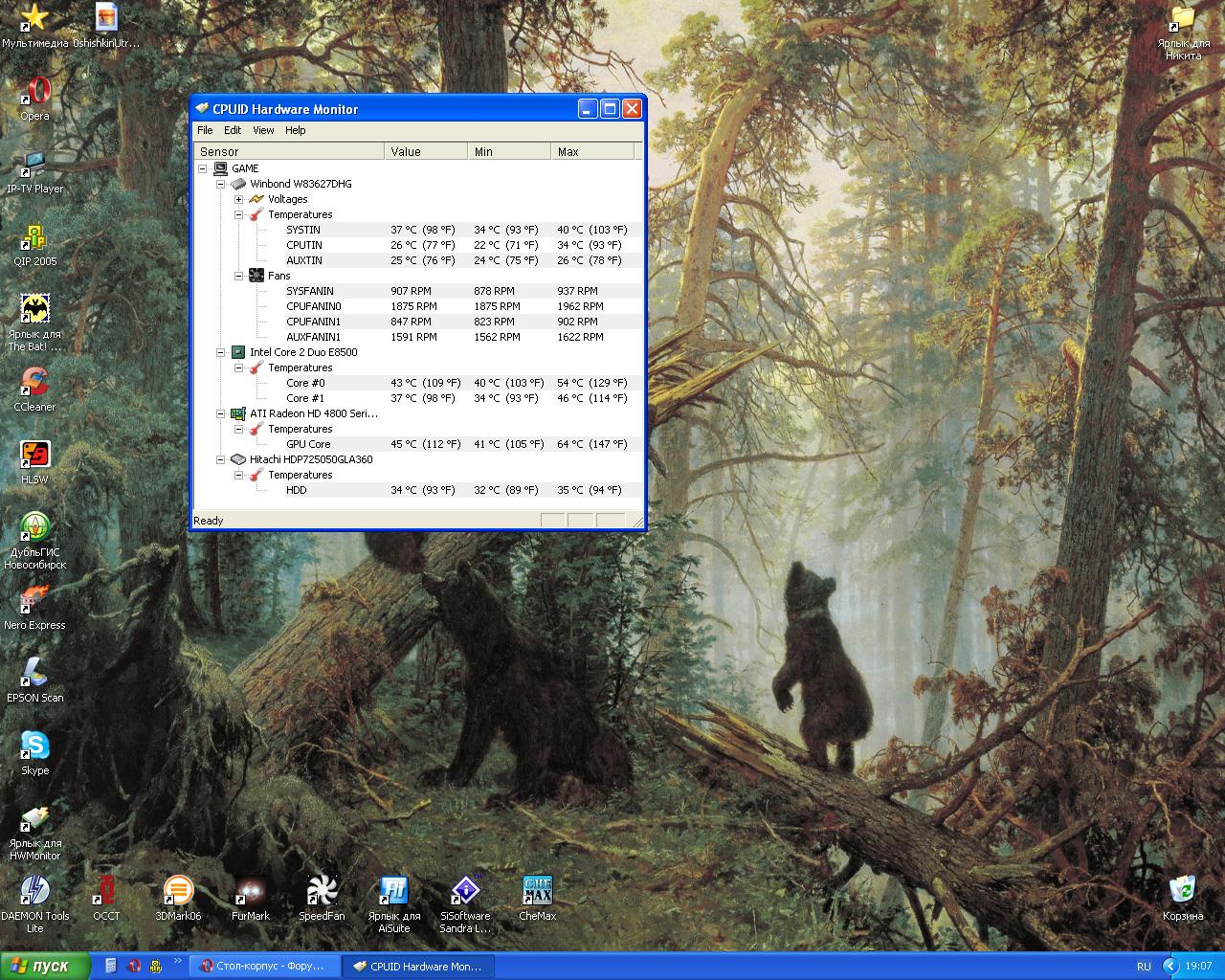Launch CheMax desktop icon
Image resolution: width=1225 pixels, height=980 pixels.
coord(537,893)
